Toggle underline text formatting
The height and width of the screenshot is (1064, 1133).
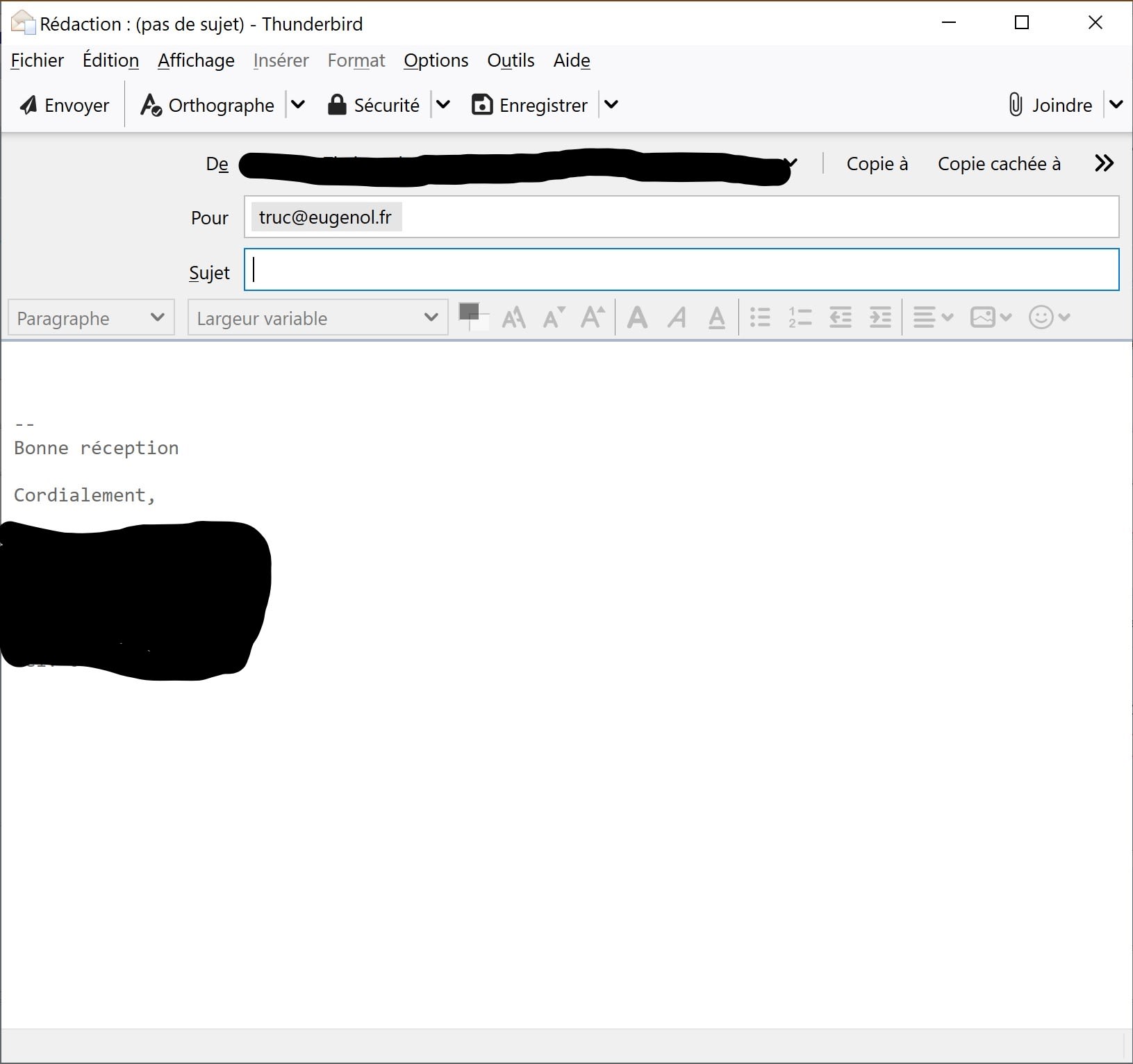[716, 318]
